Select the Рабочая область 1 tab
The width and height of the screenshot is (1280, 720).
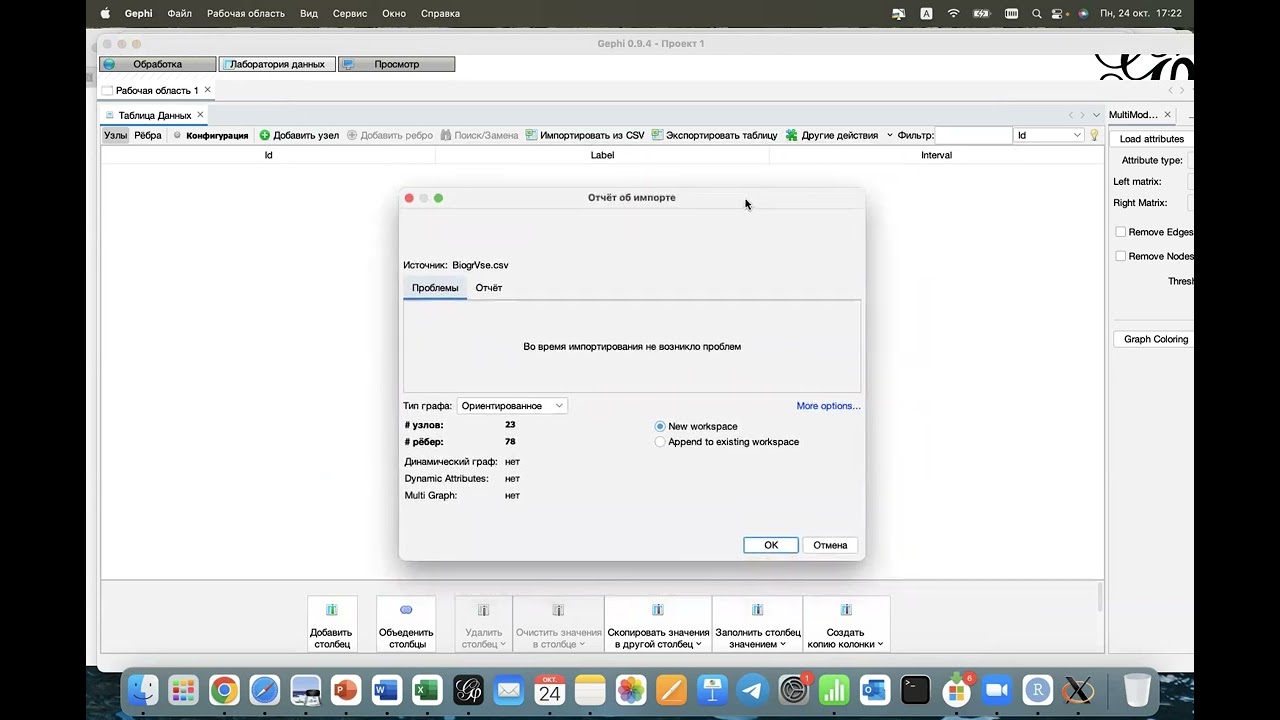pos(157,90)
